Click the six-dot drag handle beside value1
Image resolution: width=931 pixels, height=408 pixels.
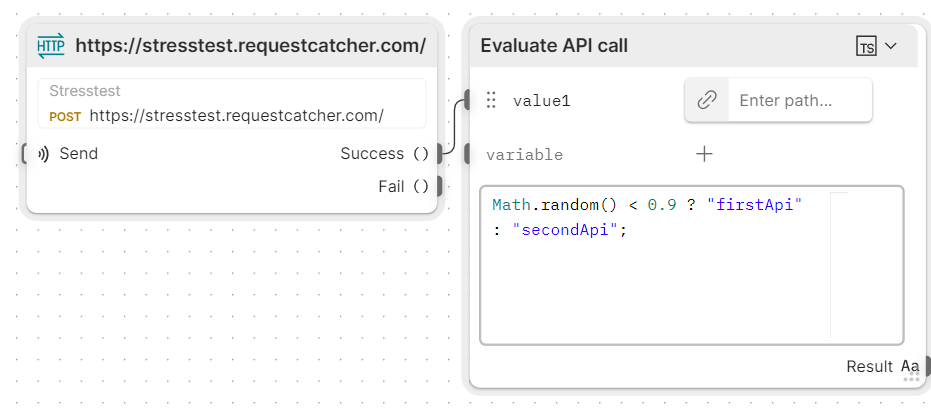pyautogui.click(x=491, y=100)
